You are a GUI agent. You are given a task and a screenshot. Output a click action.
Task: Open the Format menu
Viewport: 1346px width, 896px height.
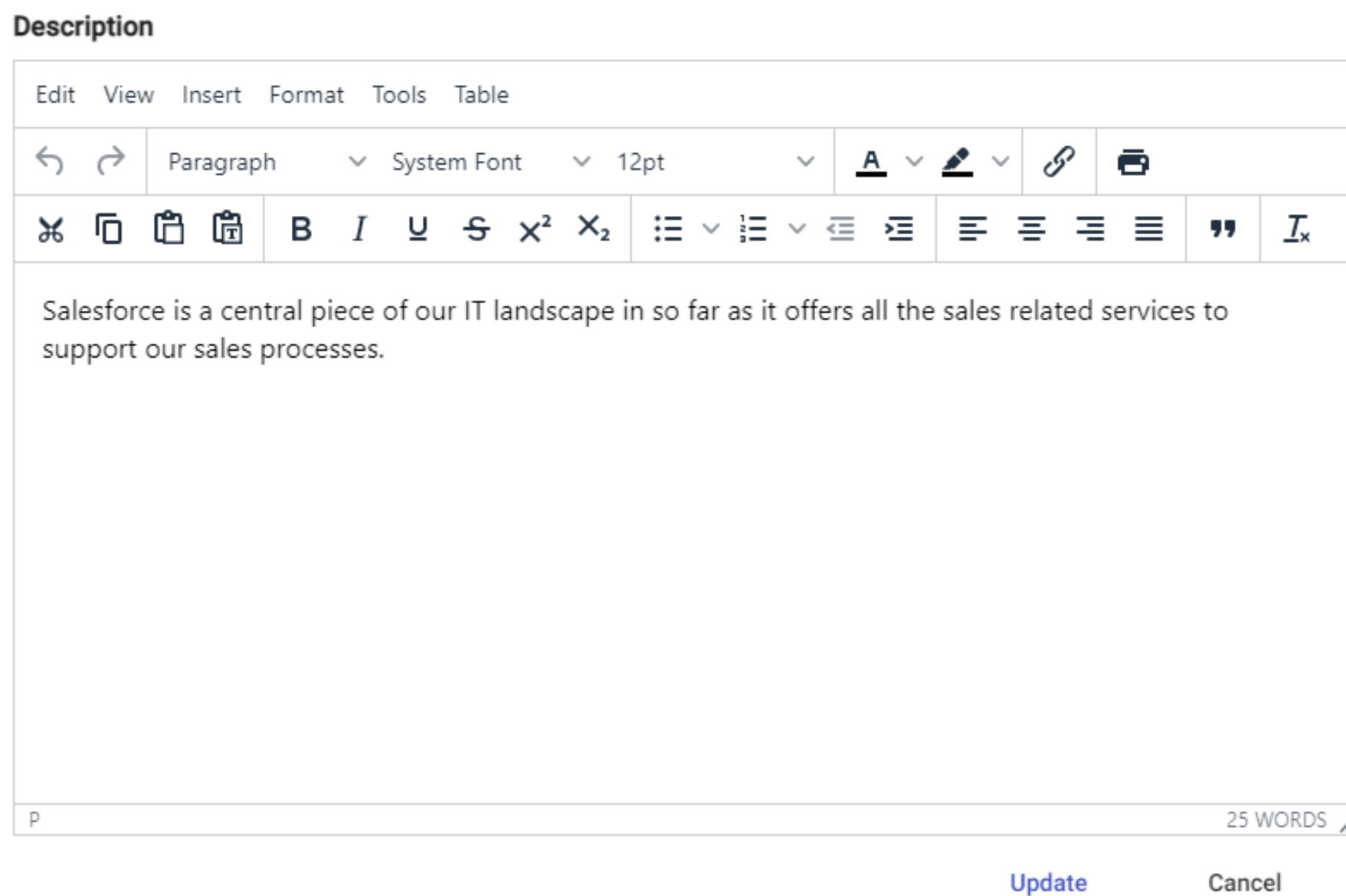coord(306,95)
